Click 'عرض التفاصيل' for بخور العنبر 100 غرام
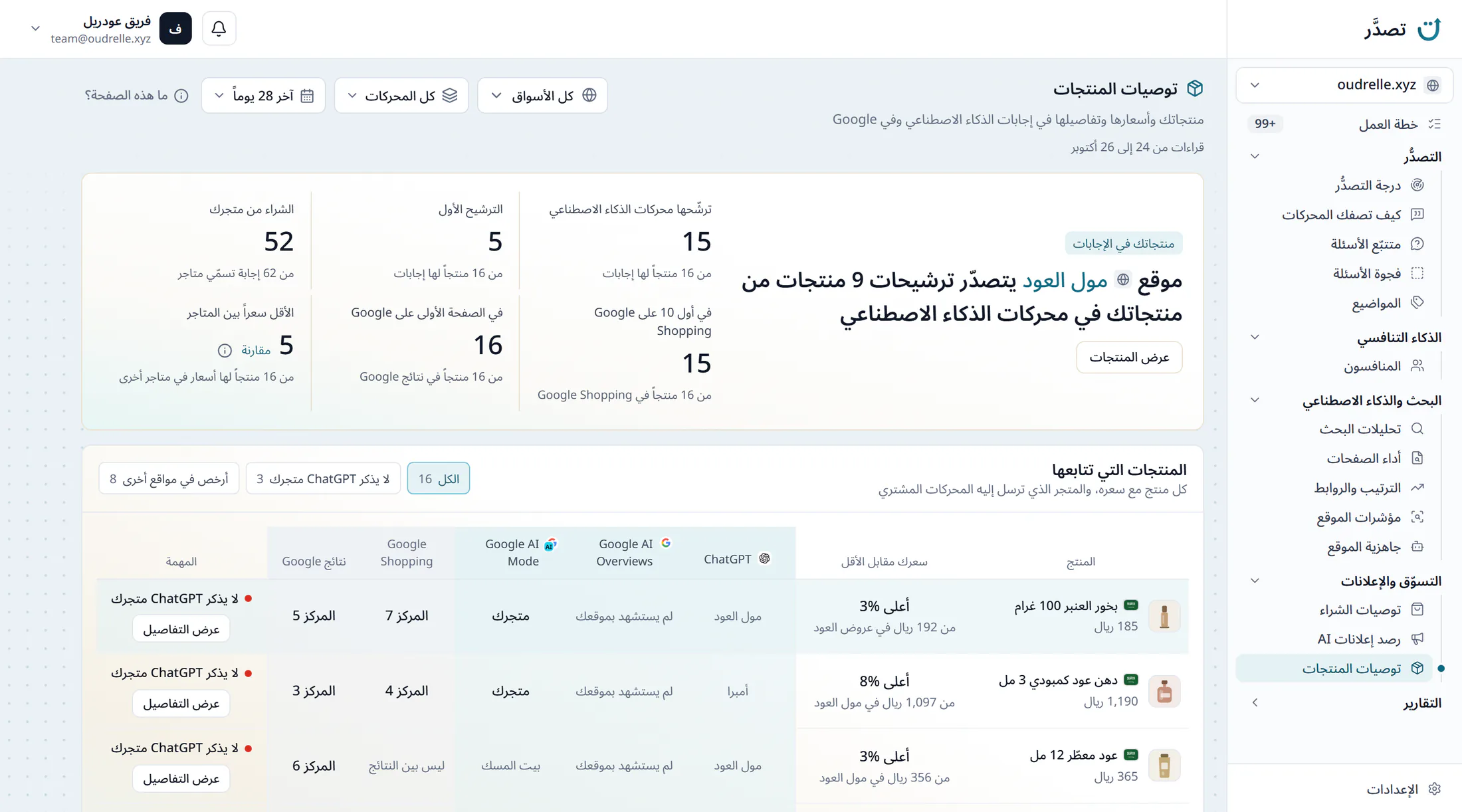Image resolution: width=1462 pixels, height=812 pixels. click(x=181, y=629)
